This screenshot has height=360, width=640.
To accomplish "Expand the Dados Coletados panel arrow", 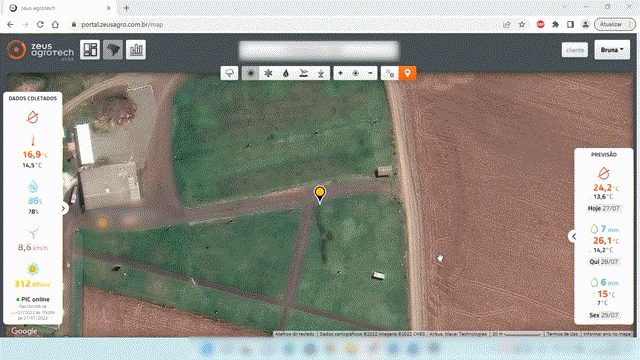I will [63, 209].
